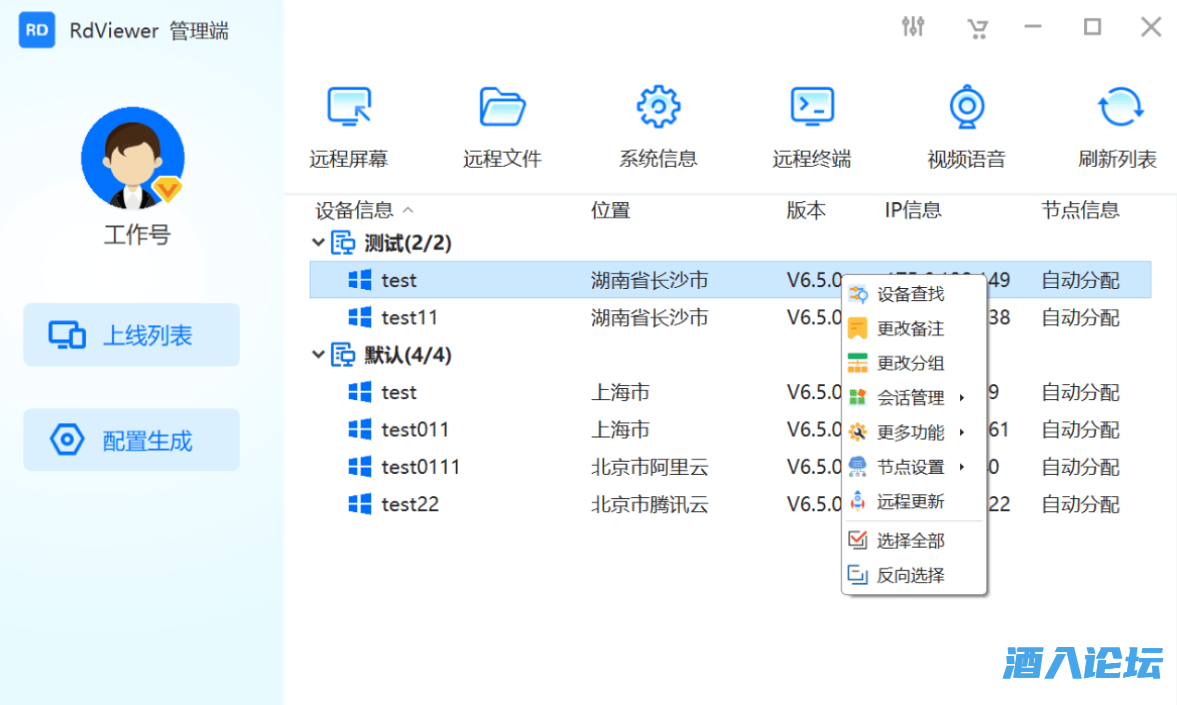Click 会话管理 submenu arrow
1177x705 pixels.
click(962, 398)
